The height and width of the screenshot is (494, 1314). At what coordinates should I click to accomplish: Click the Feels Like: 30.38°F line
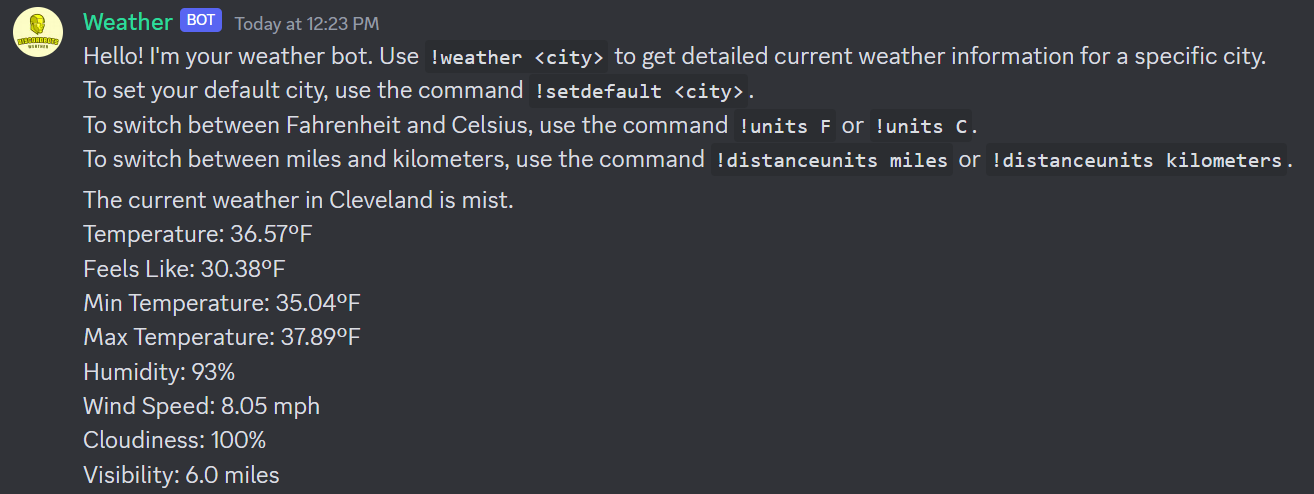(x=185, y=268)
